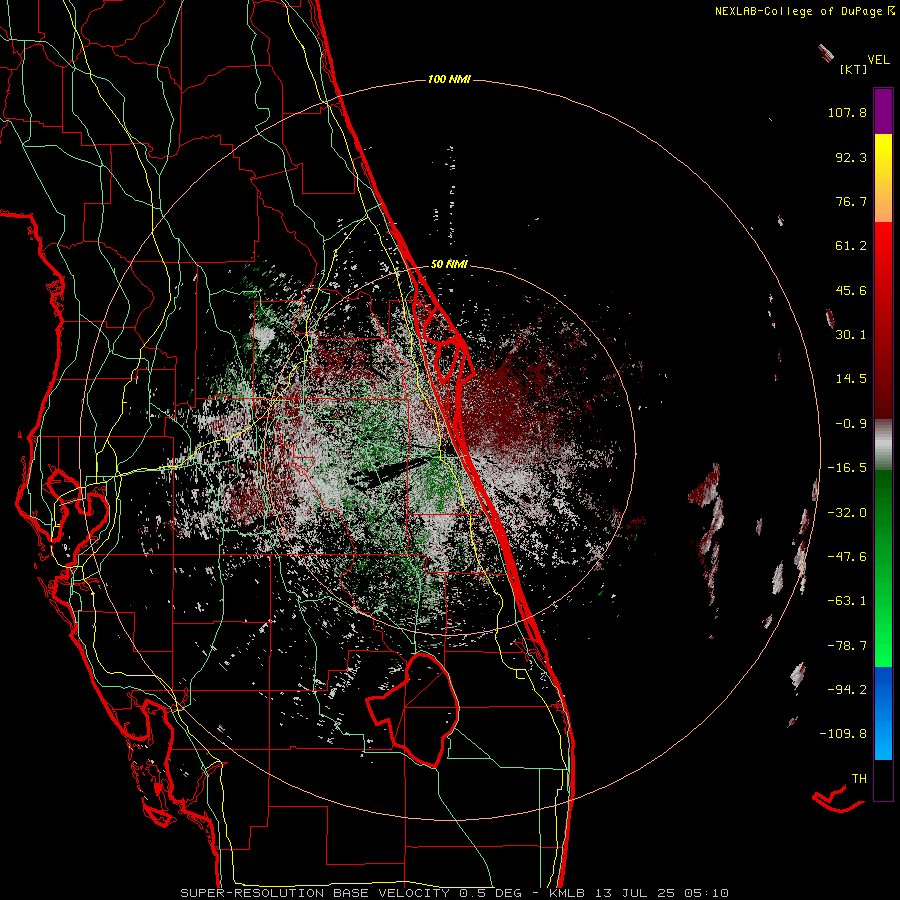Click the 107.8 velocity scale value
Image resolution: width=900 pixels, height=900 pixels.
(847, 112)
